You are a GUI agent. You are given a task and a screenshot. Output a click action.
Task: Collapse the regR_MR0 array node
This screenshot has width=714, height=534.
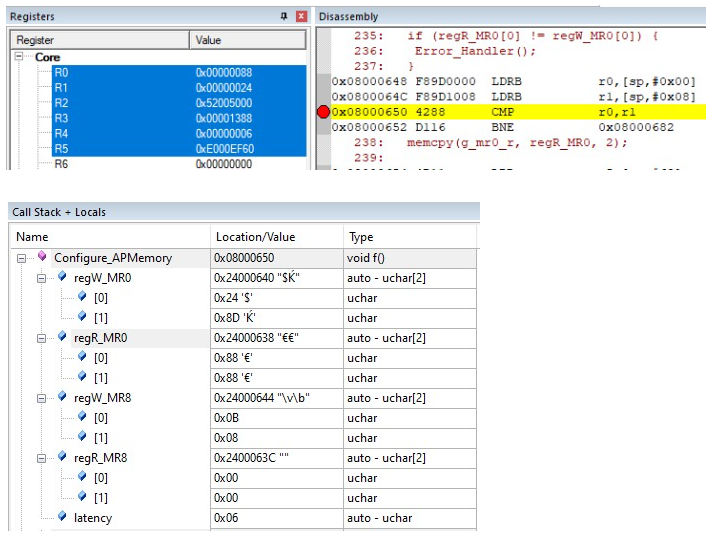[42, 338]
